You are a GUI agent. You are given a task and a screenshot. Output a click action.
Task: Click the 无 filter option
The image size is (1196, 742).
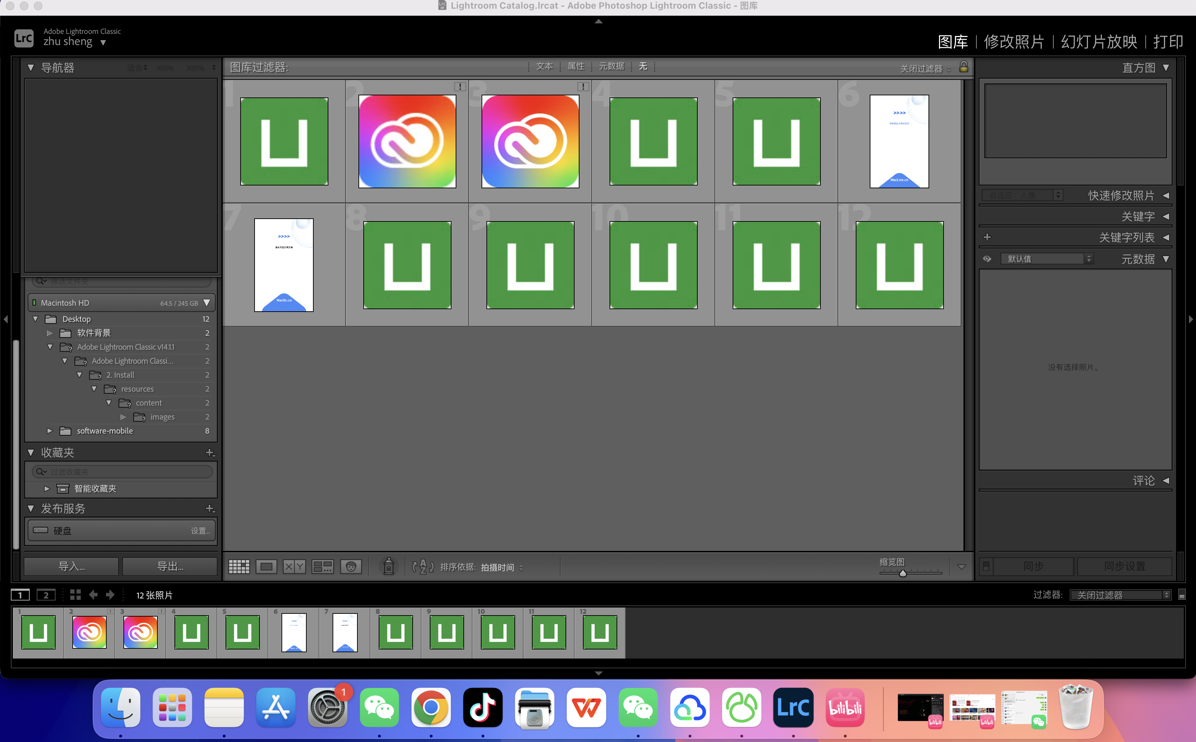[643, 65]
